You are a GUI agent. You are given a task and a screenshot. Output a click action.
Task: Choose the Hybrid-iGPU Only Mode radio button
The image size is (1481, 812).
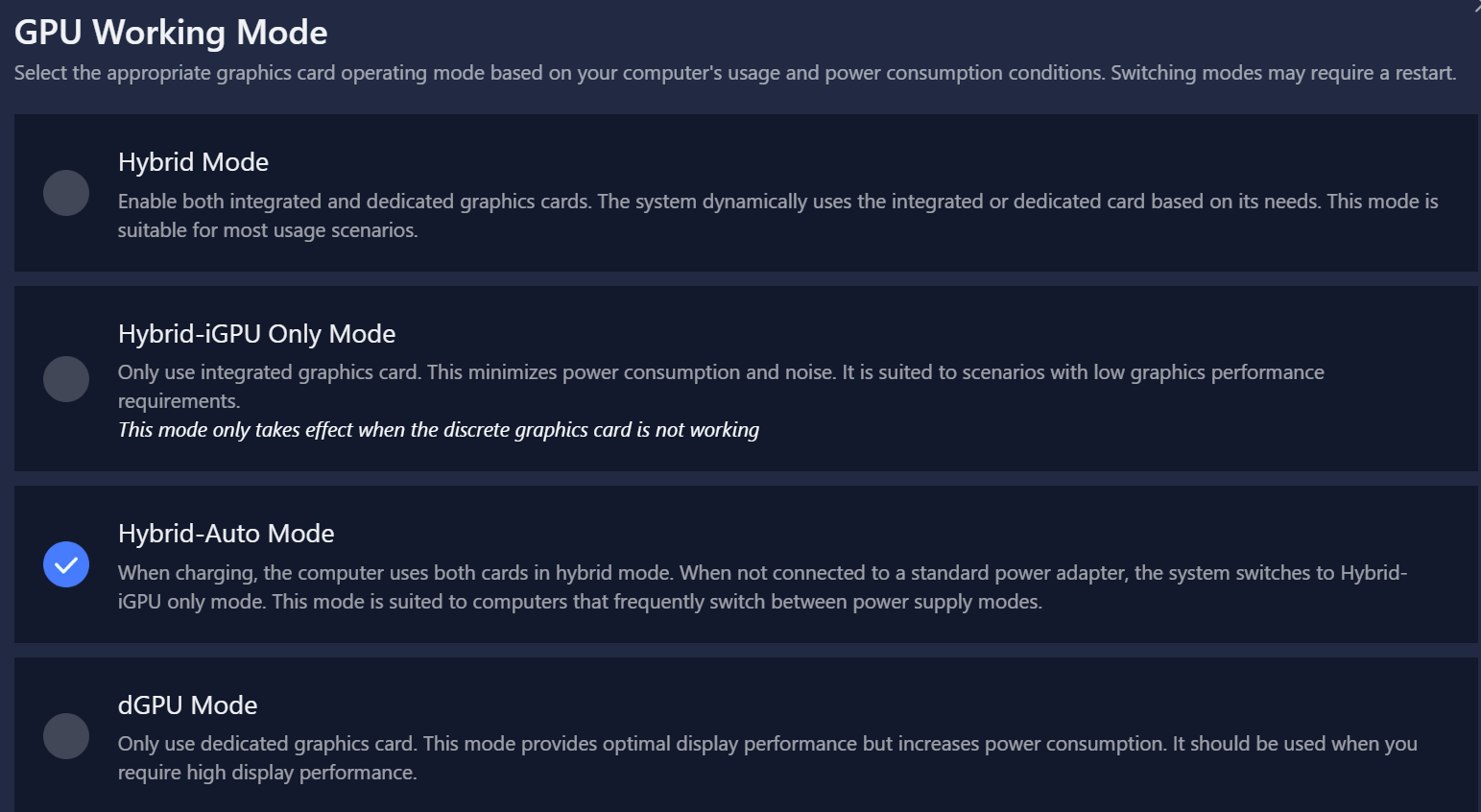pos(66,379)
